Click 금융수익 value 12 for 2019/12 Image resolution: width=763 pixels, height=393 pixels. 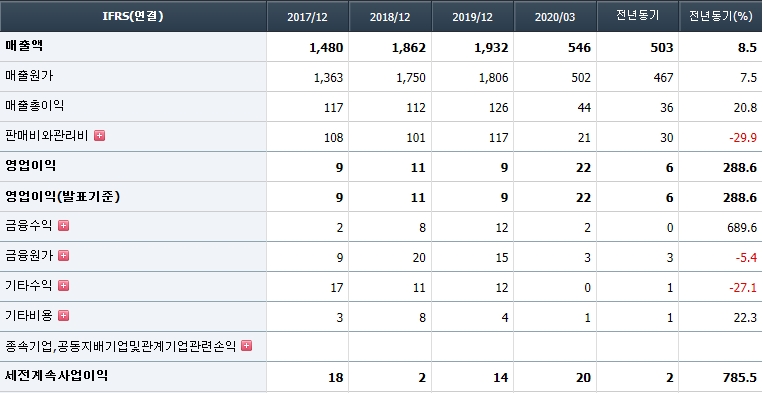coord(502,228)
